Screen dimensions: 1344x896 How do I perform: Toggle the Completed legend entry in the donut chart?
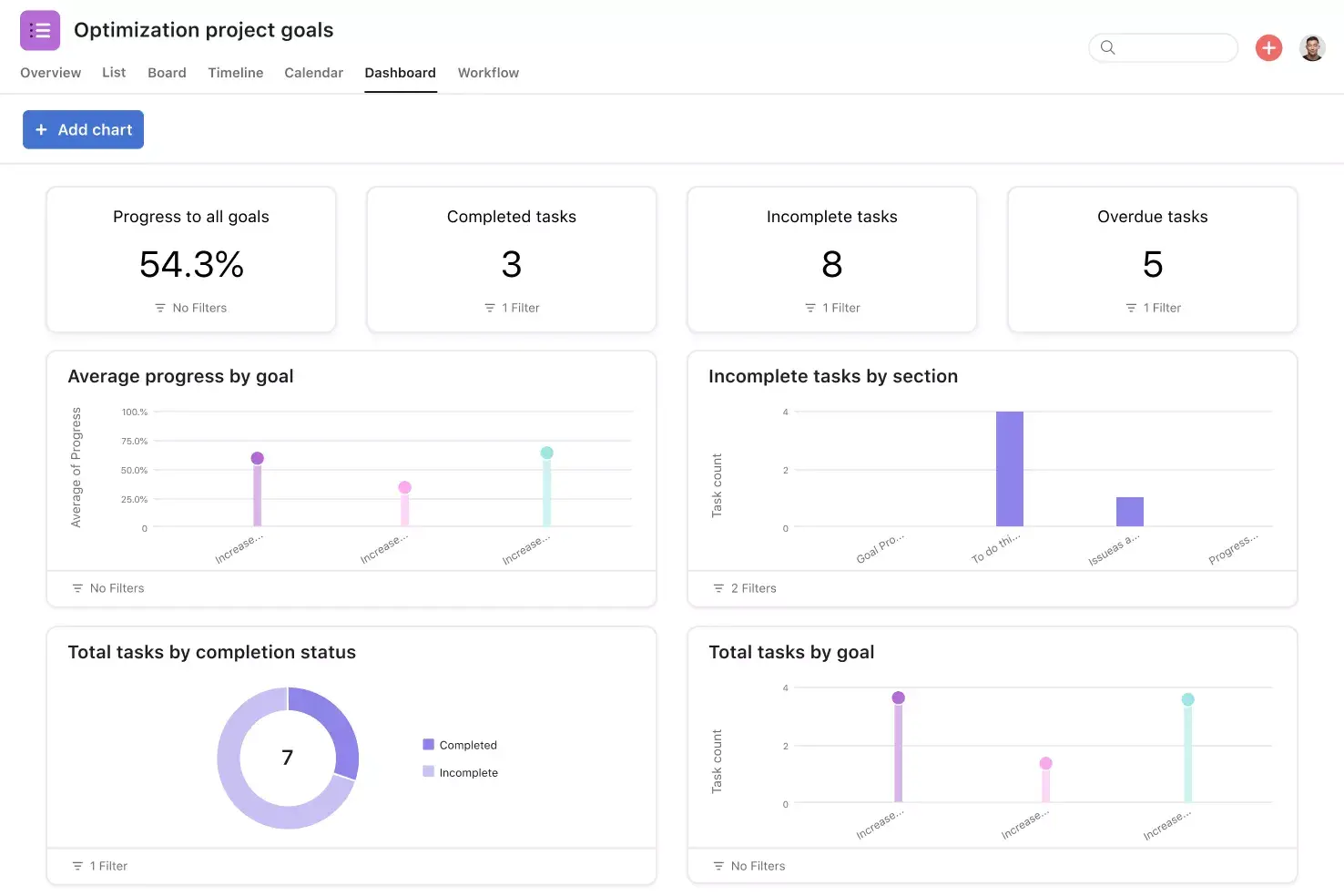tap(460, 745)
